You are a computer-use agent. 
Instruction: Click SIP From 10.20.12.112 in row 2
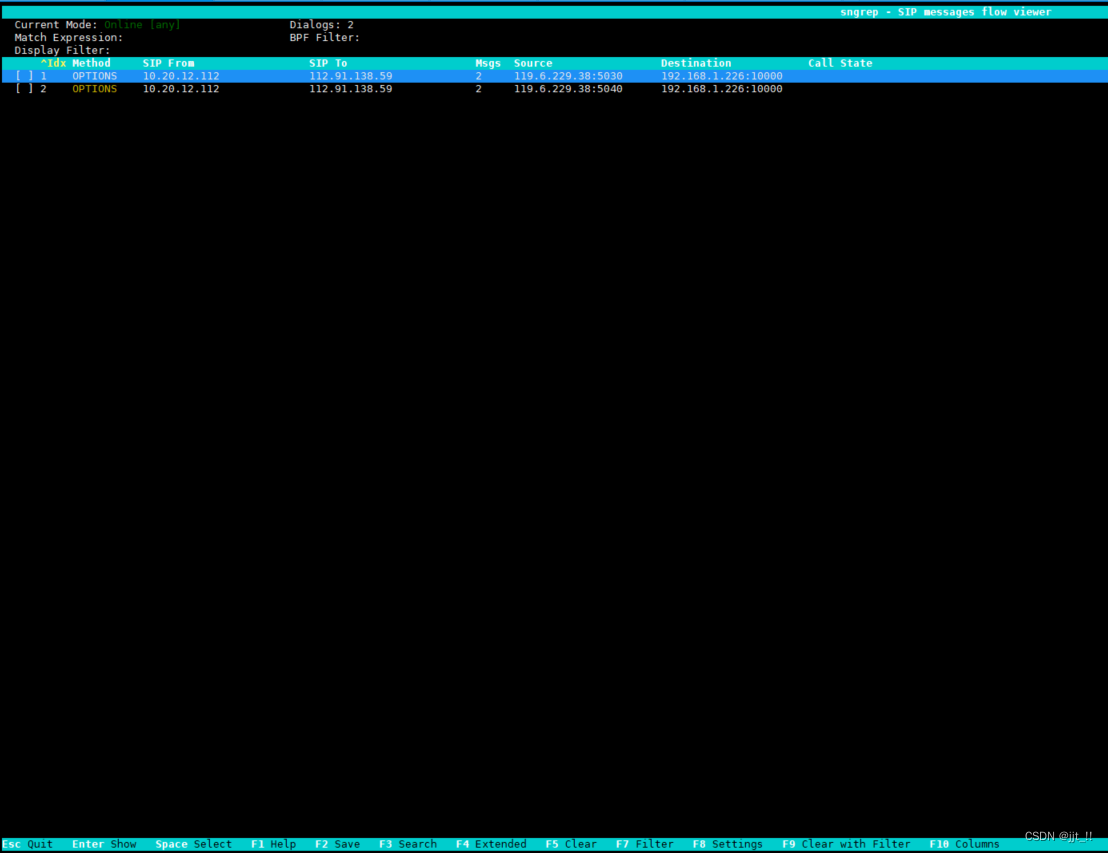[x=181, y=88]
